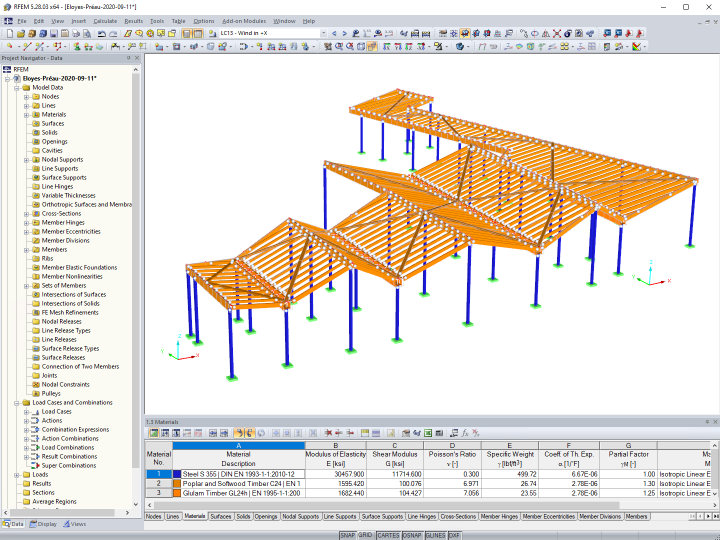Toggle DXF in the status bar
The width and height of the screenshot is (720, 540).
coord(454,535)
